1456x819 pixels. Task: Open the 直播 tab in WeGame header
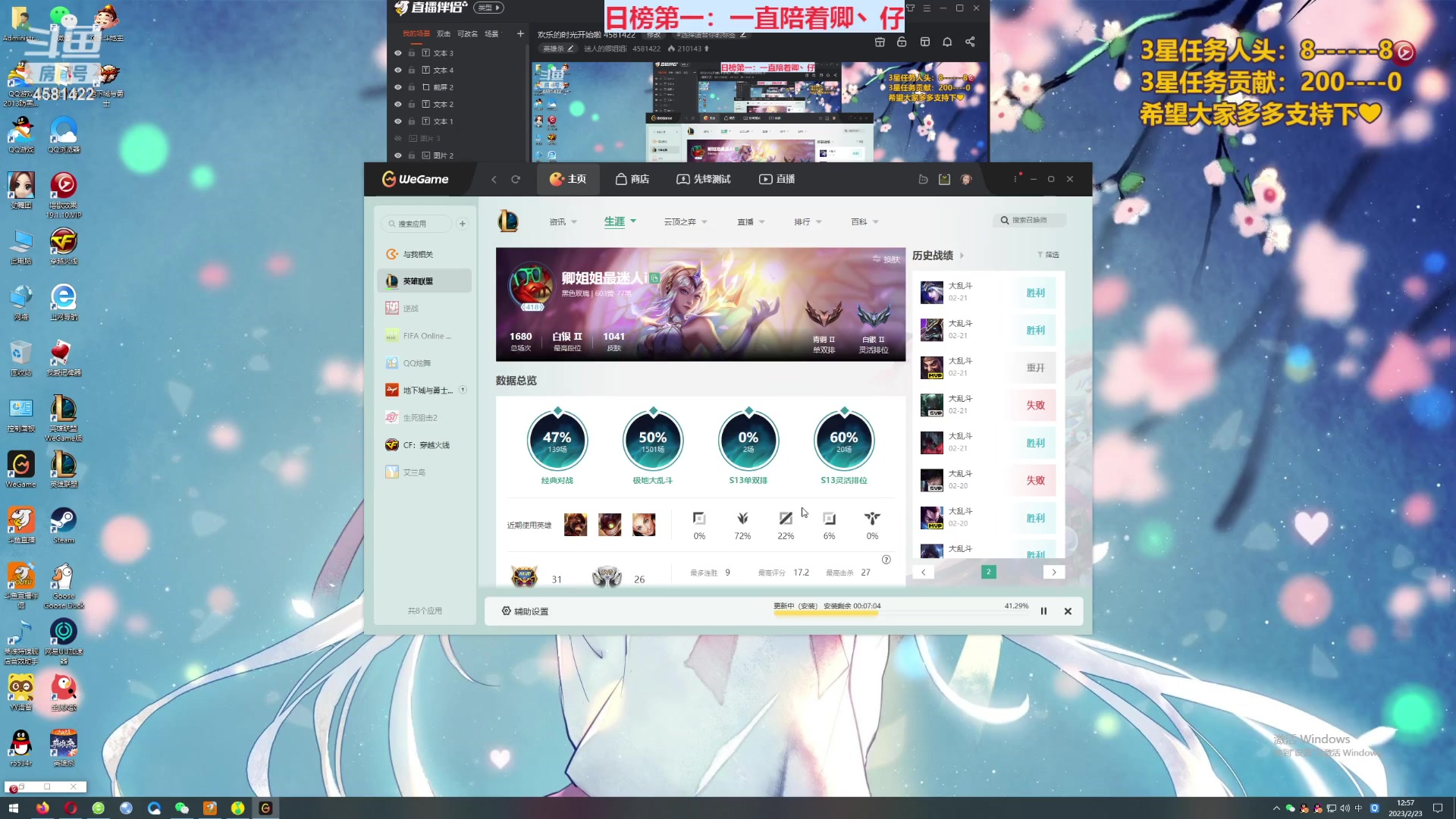(x=777, y=180)
